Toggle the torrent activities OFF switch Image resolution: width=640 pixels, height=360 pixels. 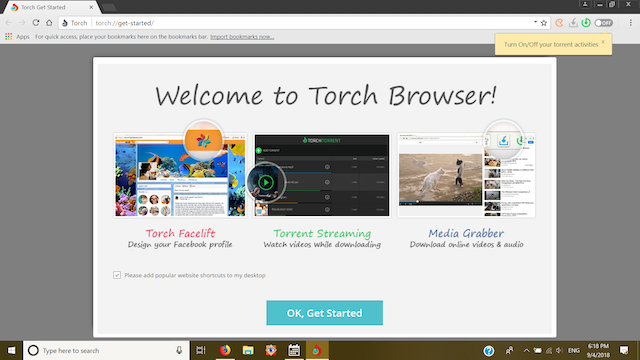click(x=604, y=23)
